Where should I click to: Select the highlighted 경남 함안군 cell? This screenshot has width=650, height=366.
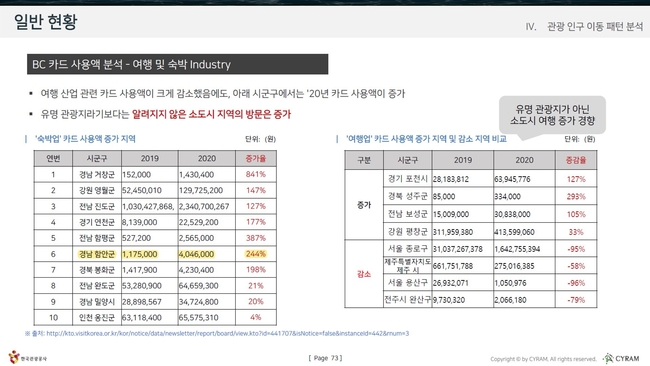pyautogui.click(x=97, y=254)
